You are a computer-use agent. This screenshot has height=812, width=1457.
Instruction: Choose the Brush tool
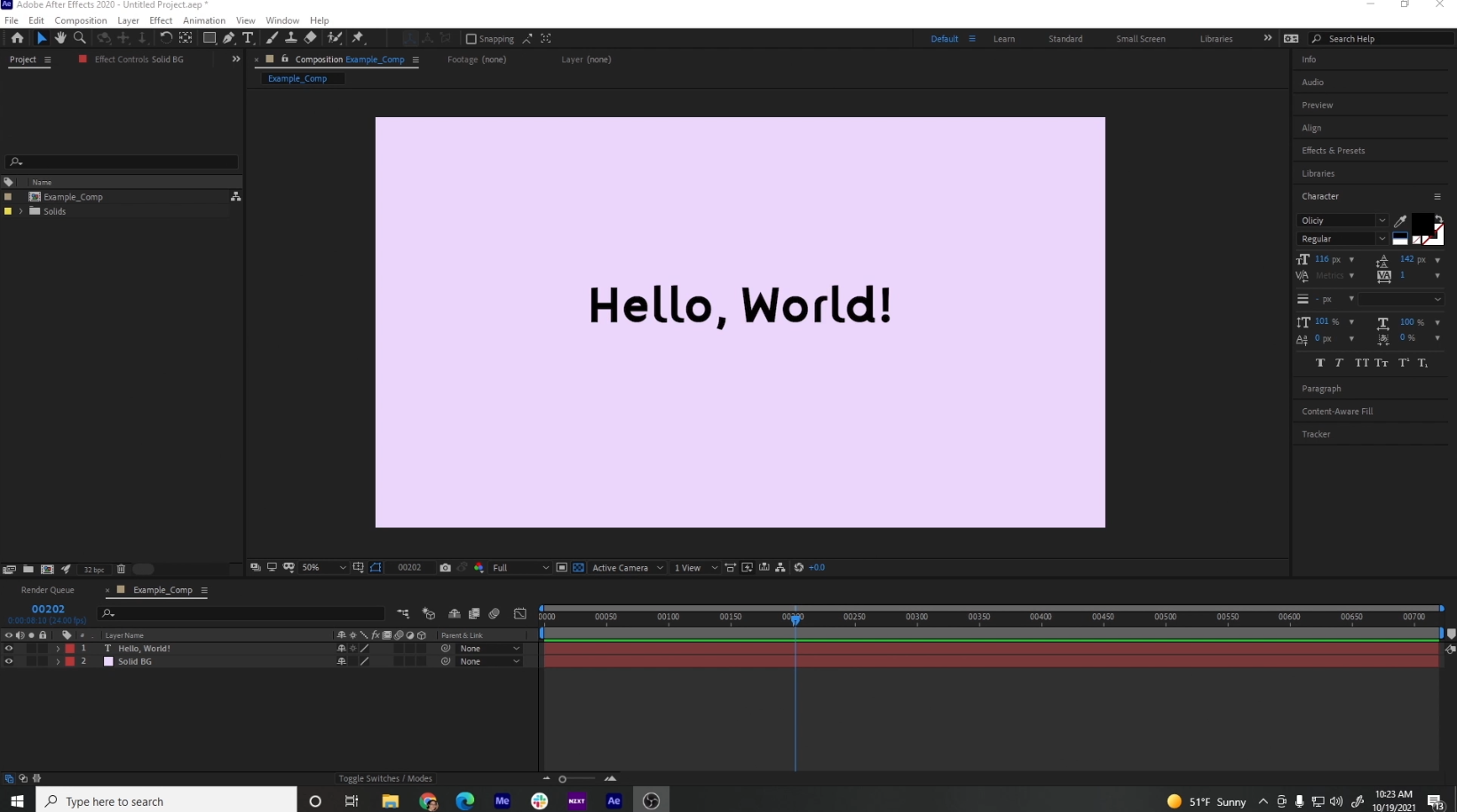tap(272, 38)
